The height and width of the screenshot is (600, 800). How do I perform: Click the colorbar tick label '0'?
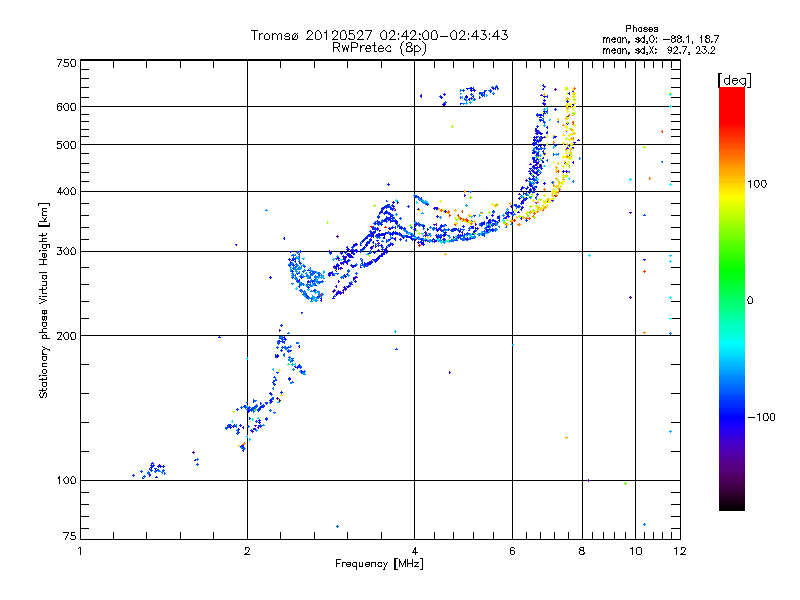(x=750, y=301)
